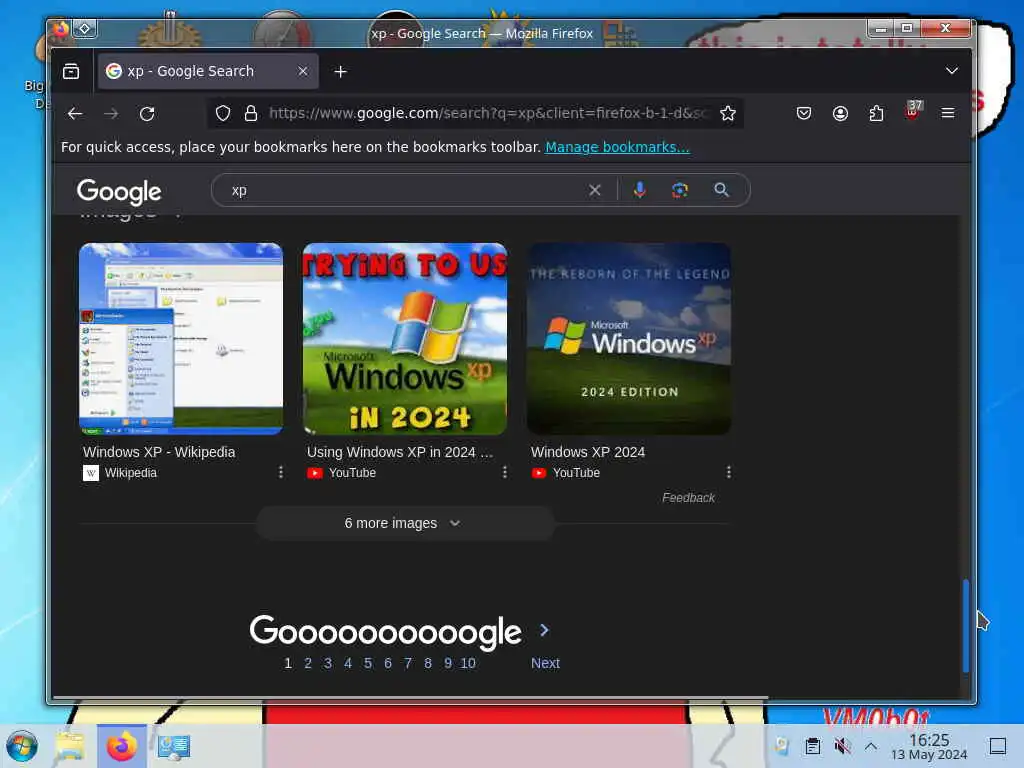Image resolution: width=1024 pixels, height=768 pixels.
Task: Toggle pin-on-all-desktops title bar icon
Action: [85, 29]
